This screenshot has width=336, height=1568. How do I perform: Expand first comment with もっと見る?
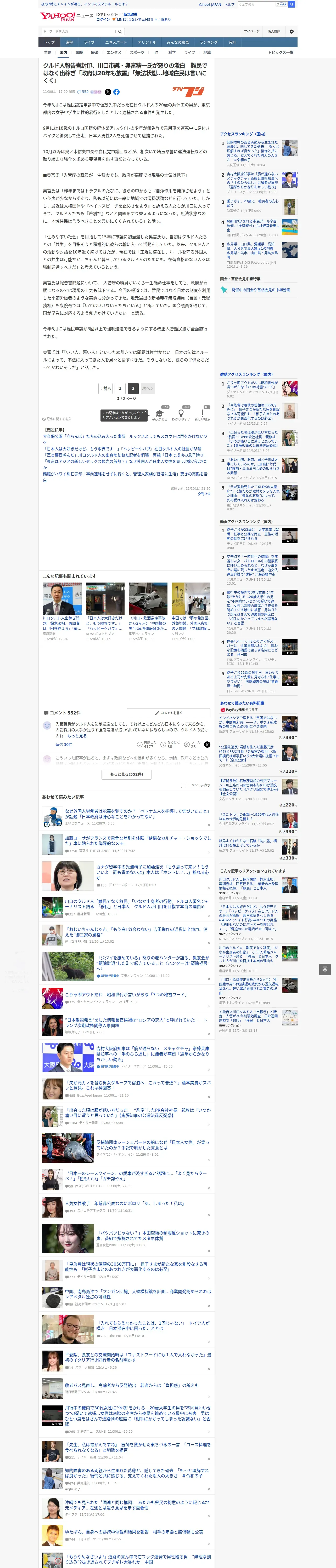[x=77, y=735]
